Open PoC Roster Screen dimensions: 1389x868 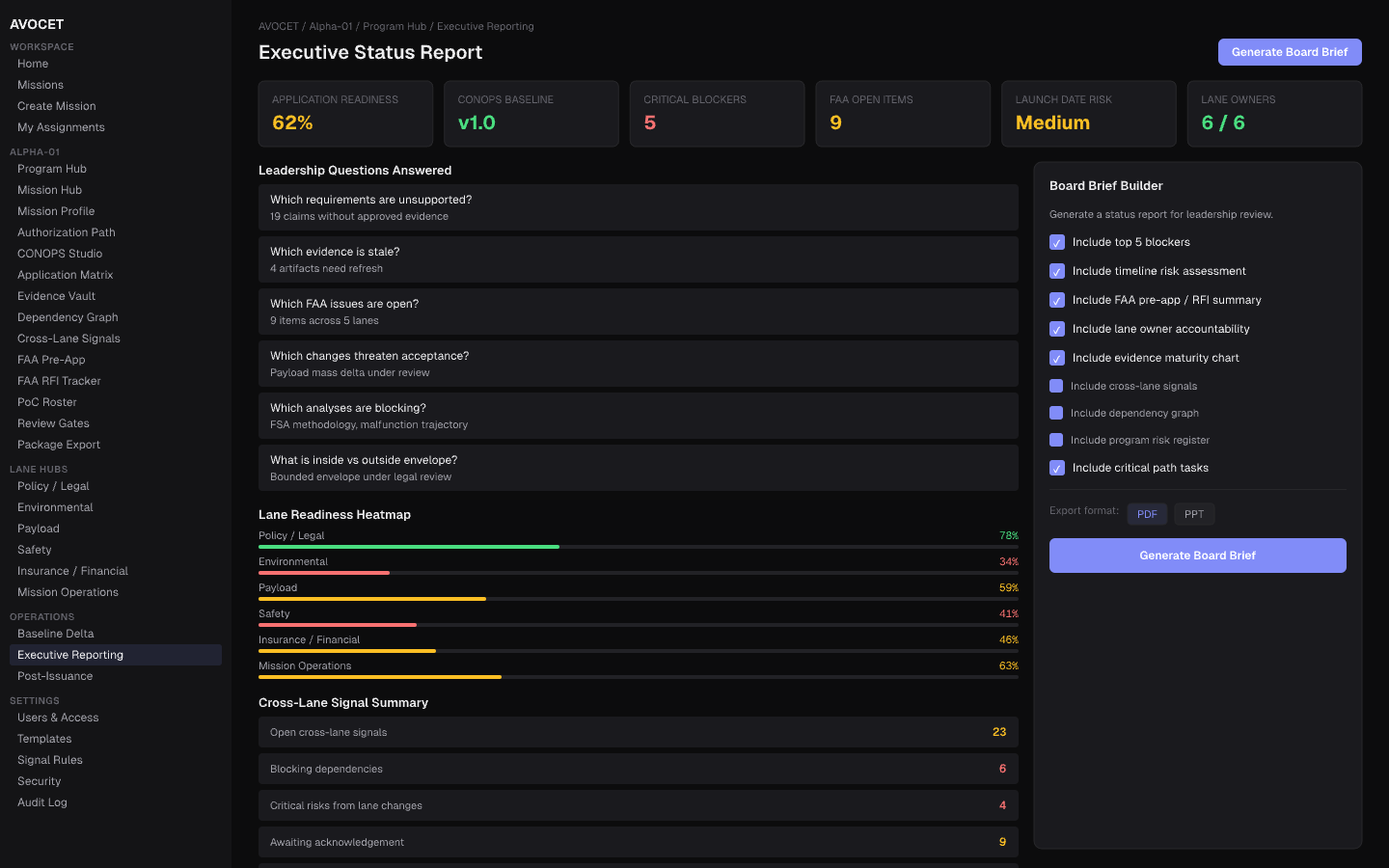tap(116, 402)
